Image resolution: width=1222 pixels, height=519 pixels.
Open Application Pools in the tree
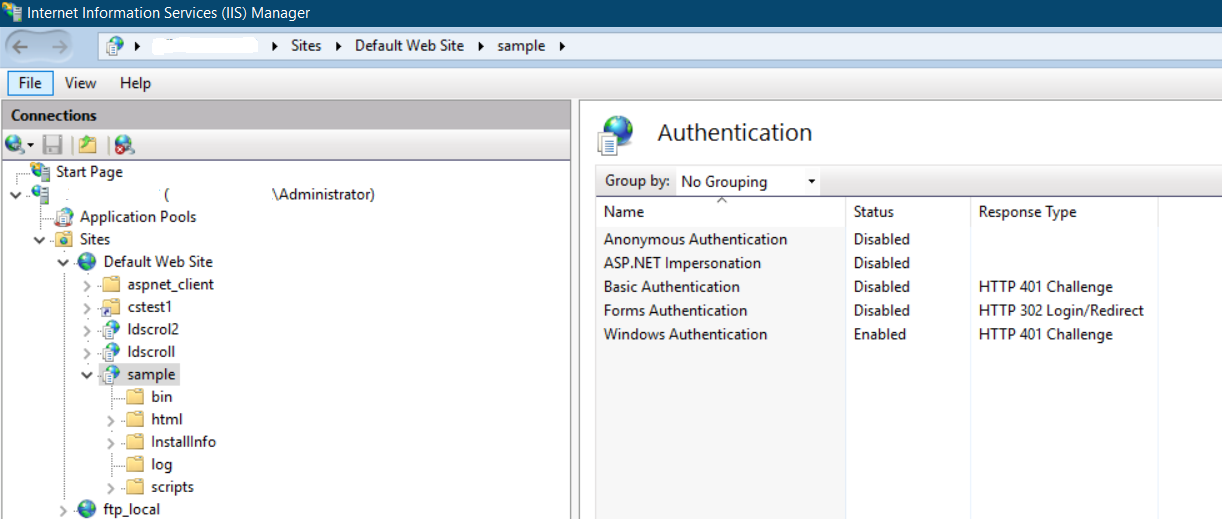[x=137, y=217]
